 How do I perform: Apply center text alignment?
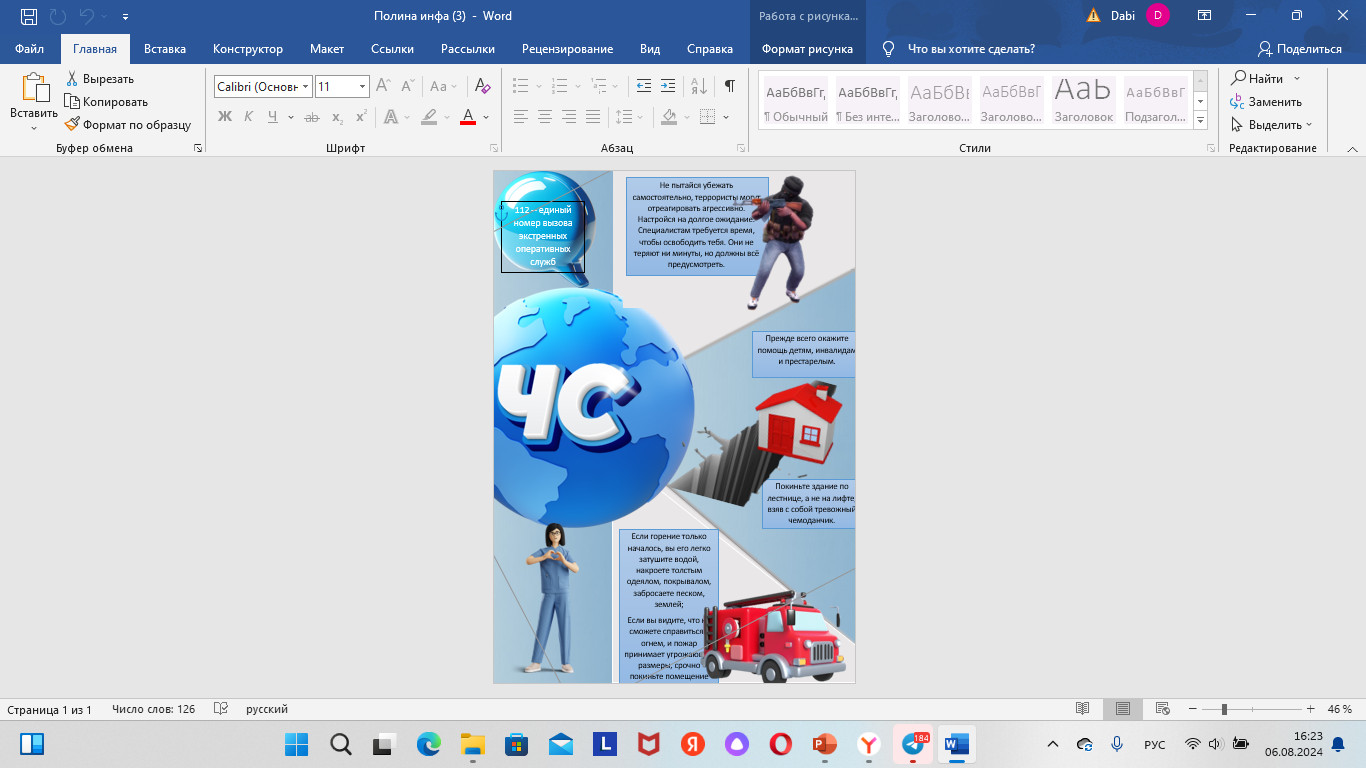[545, 117]
